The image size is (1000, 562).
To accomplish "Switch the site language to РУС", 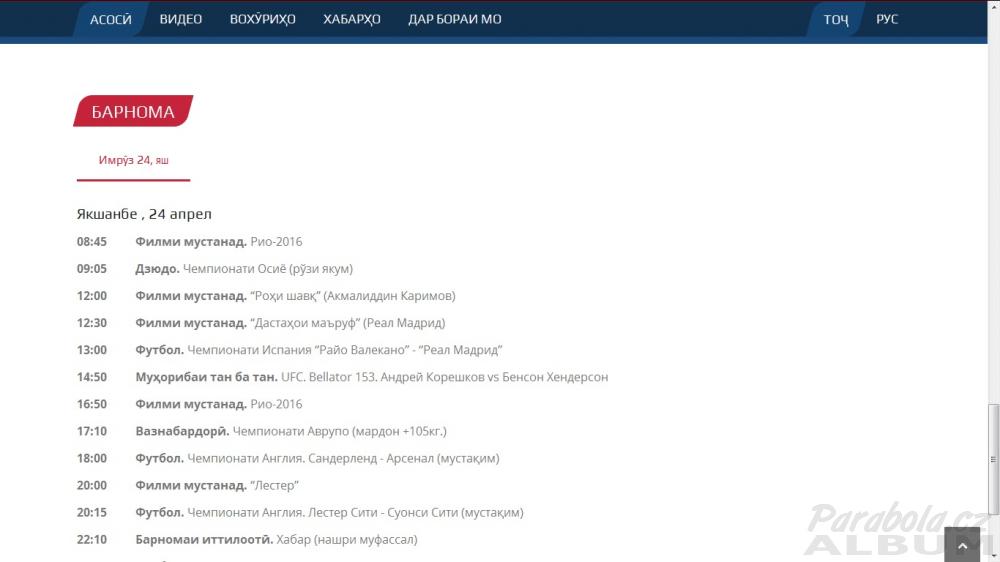I will coord(887,19).
